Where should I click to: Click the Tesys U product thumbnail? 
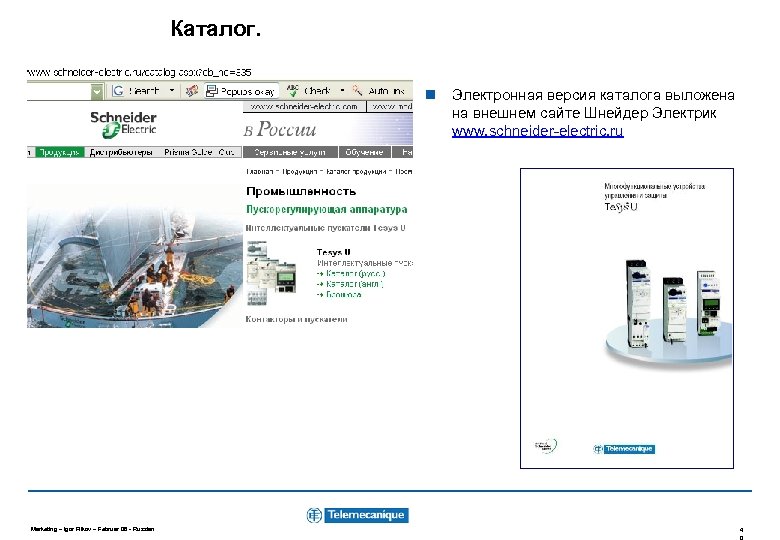(x=272, y=272)
